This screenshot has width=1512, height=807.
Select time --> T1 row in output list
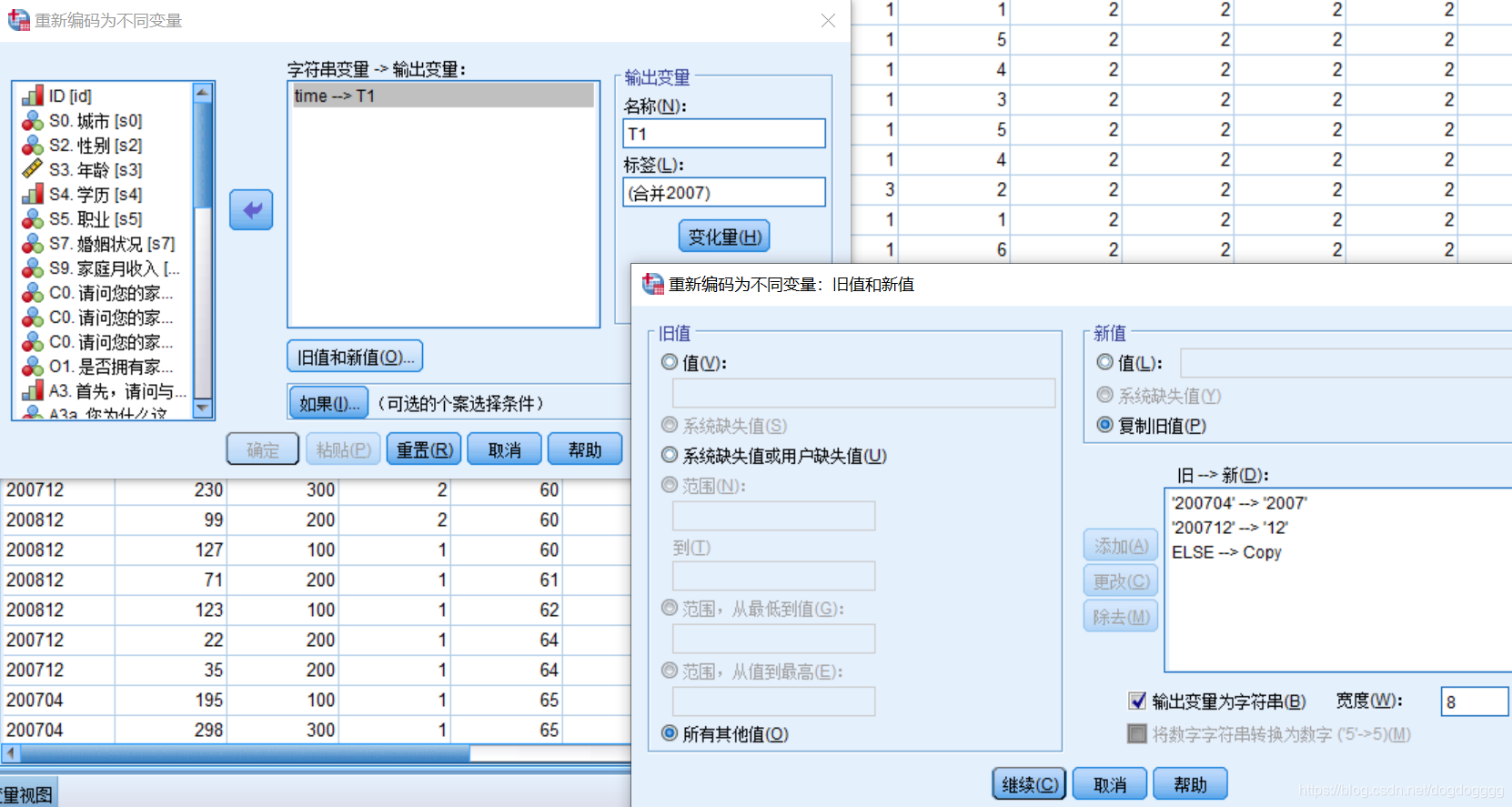(x=443, y=96)
